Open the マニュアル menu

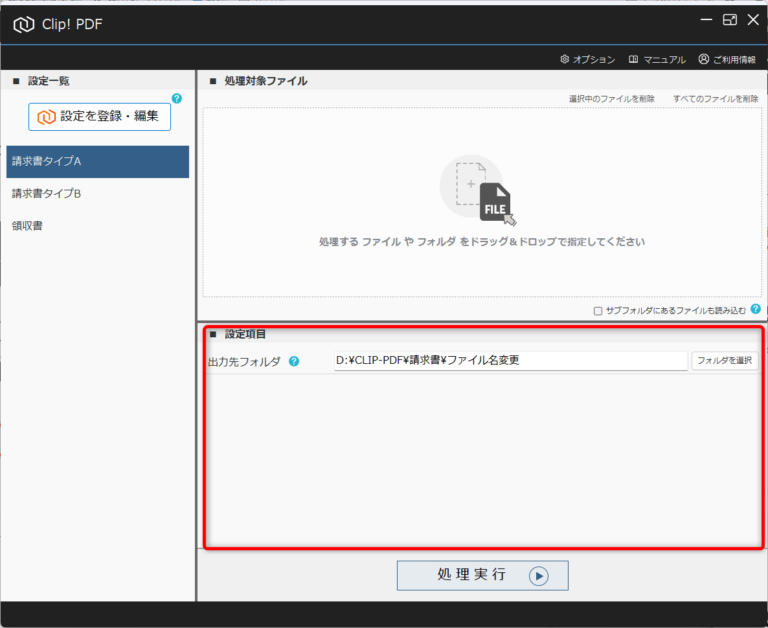point(657,59)
